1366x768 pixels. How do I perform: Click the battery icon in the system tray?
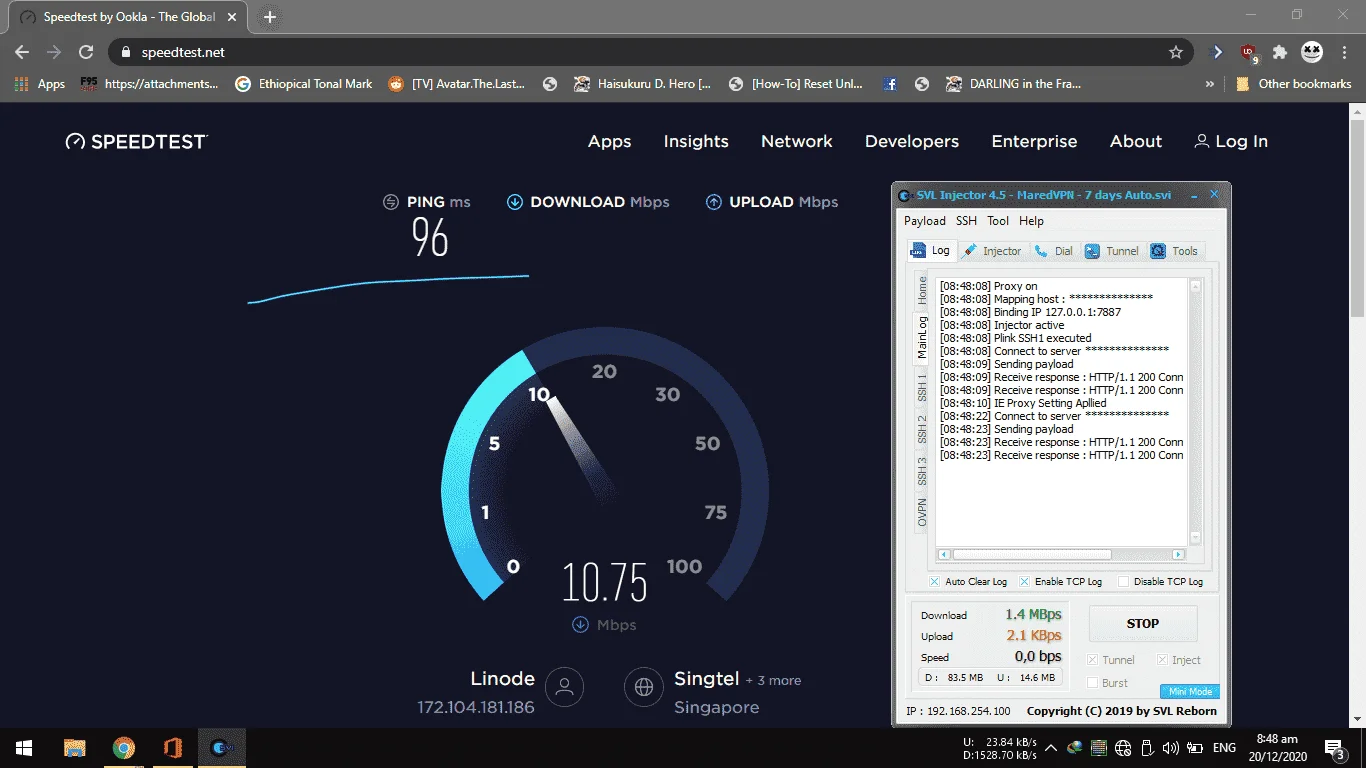click(x=1193, y=748)
